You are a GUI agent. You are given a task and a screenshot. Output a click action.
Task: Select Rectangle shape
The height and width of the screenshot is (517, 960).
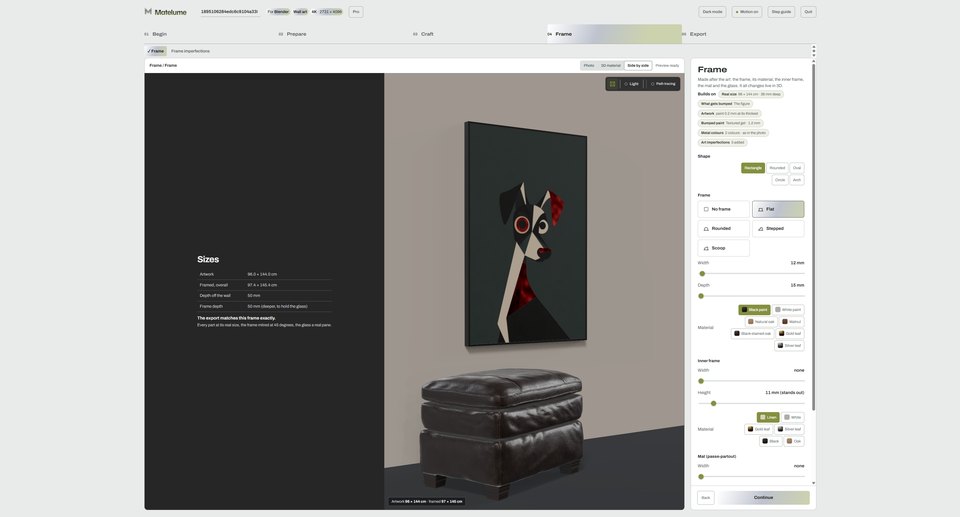pyautogui.click(x=753, y=168)
